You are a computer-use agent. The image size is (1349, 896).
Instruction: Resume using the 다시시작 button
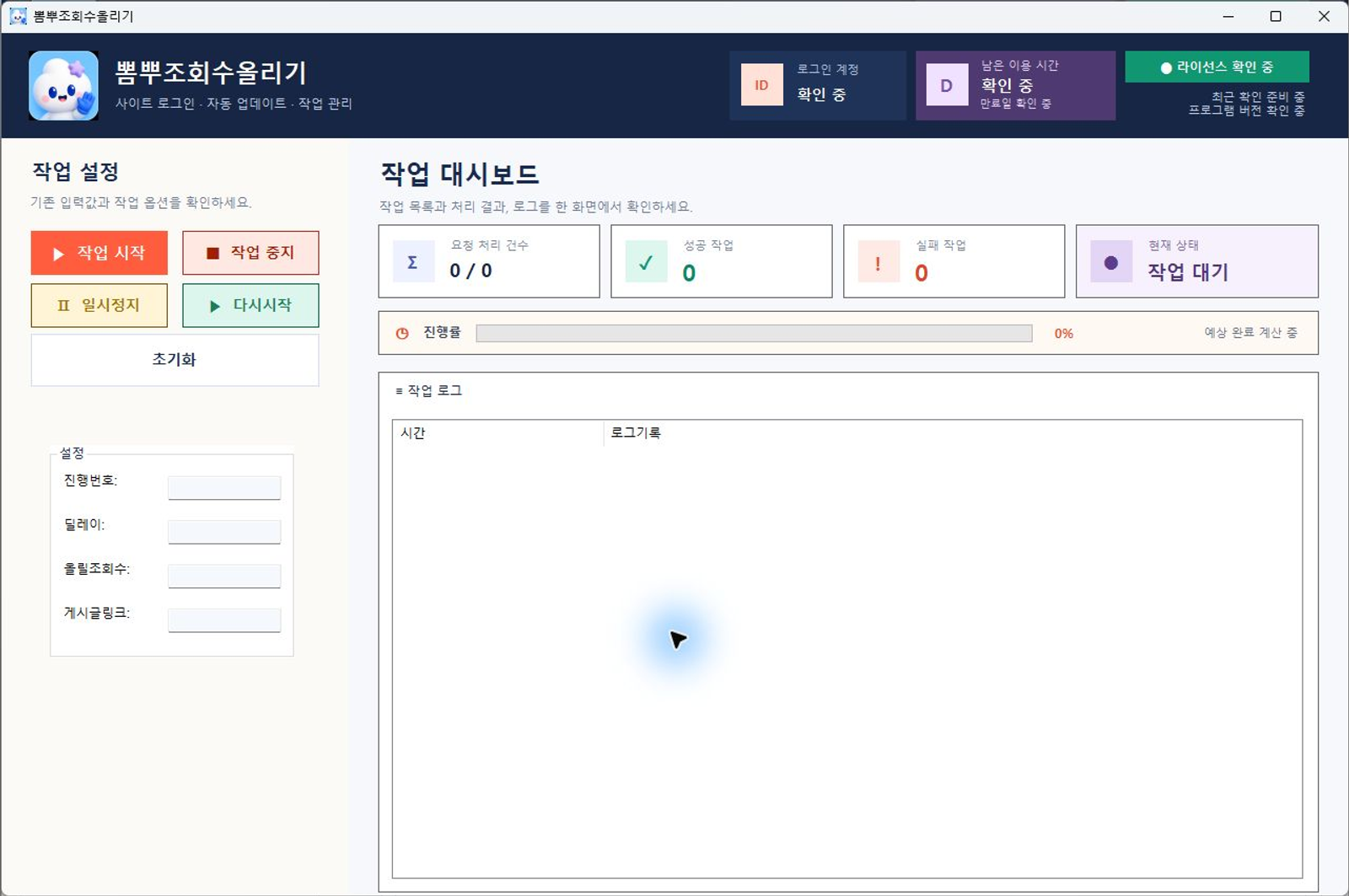pyautogui.click(x=250, y=305)
